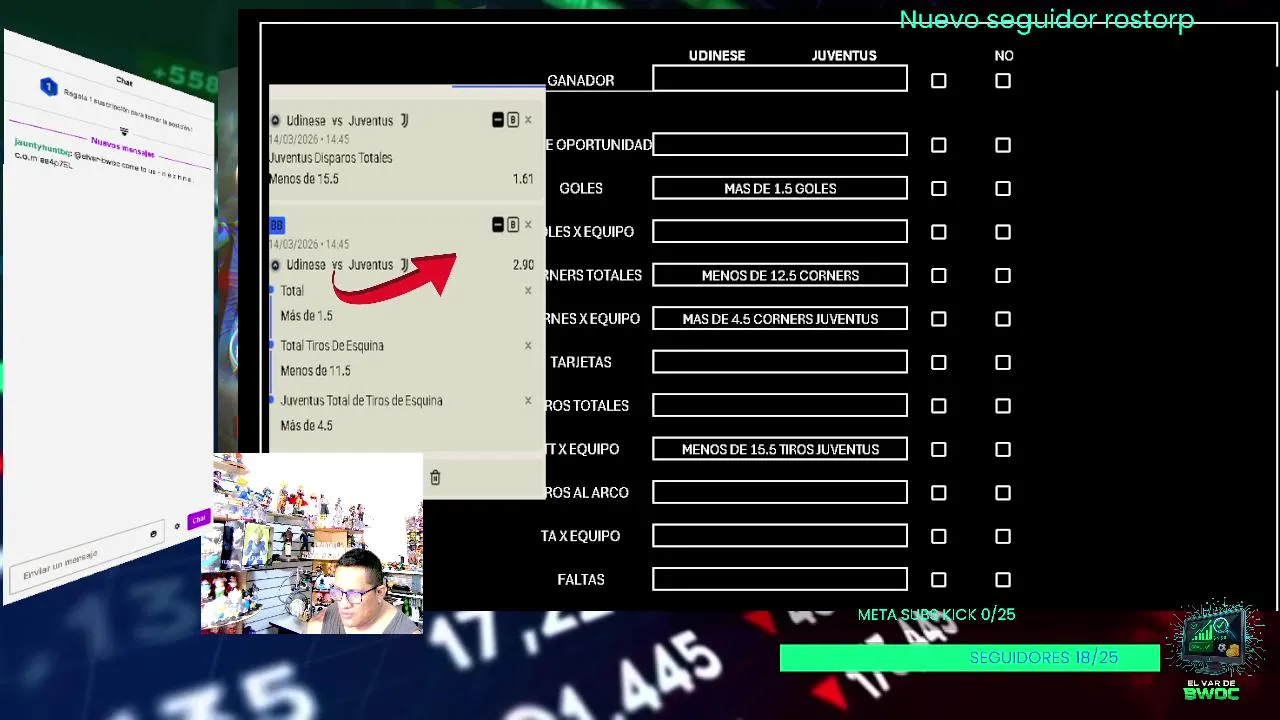The height and width of the screenshot is (720, 1280).
Task: Tick NO checkbox beside MAS DE 4.5 CORNERS JUVENTUS
Action: pos(1003,319)
